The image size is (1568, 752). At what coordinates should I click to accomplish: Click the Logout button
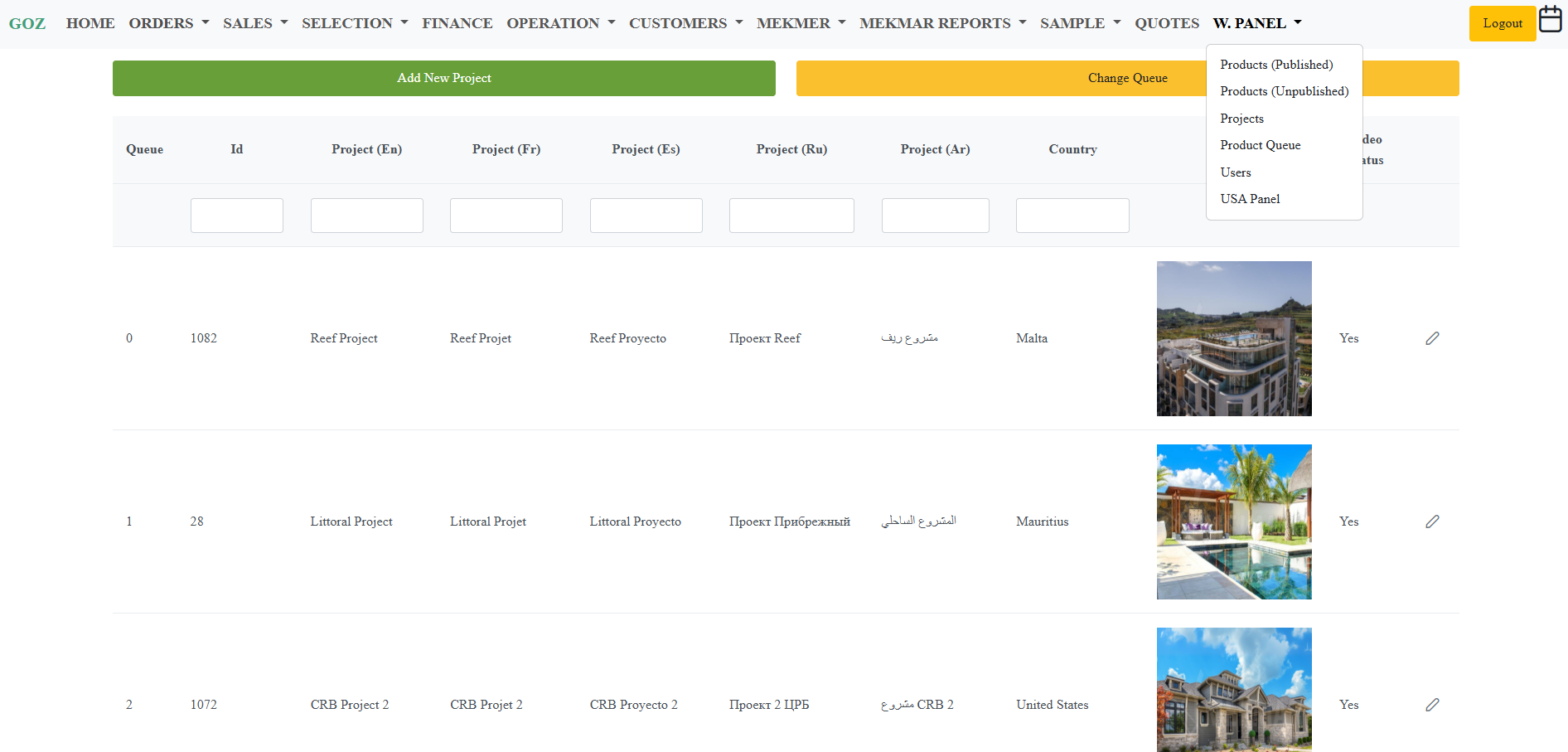click(x=1502, y=23)
